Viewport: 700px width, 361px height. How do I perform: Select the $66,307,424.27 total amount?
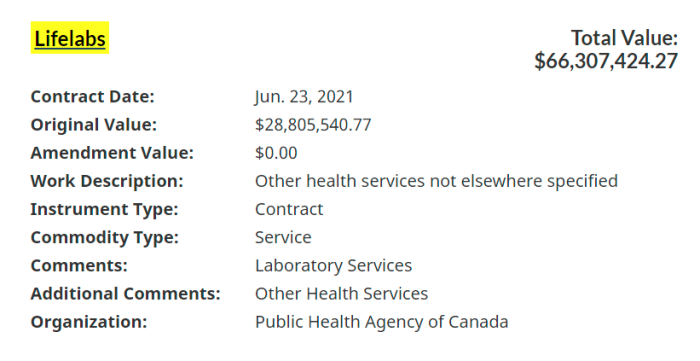[606, 61]
